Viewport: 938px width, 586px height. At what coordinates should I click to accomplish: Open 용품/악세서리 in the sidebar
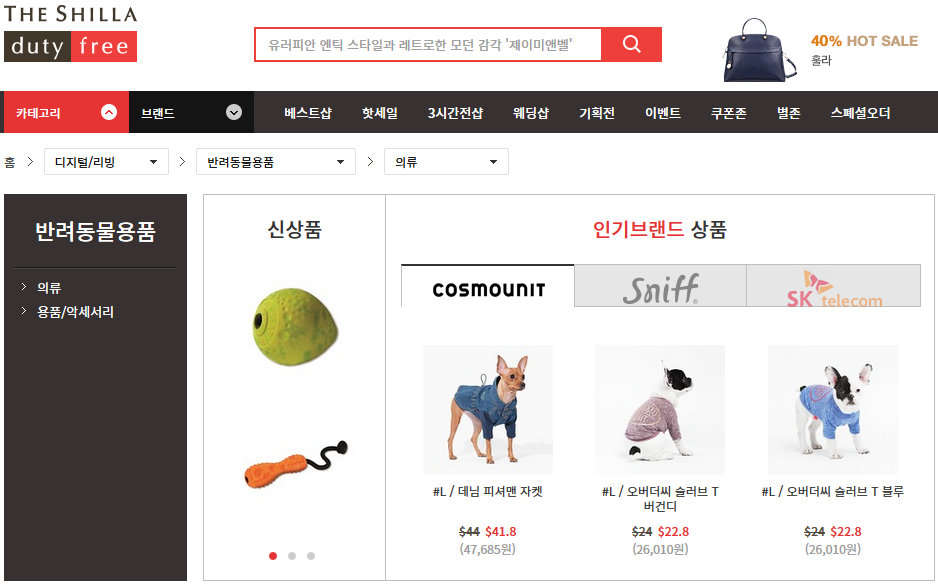[x=75, y=312]
